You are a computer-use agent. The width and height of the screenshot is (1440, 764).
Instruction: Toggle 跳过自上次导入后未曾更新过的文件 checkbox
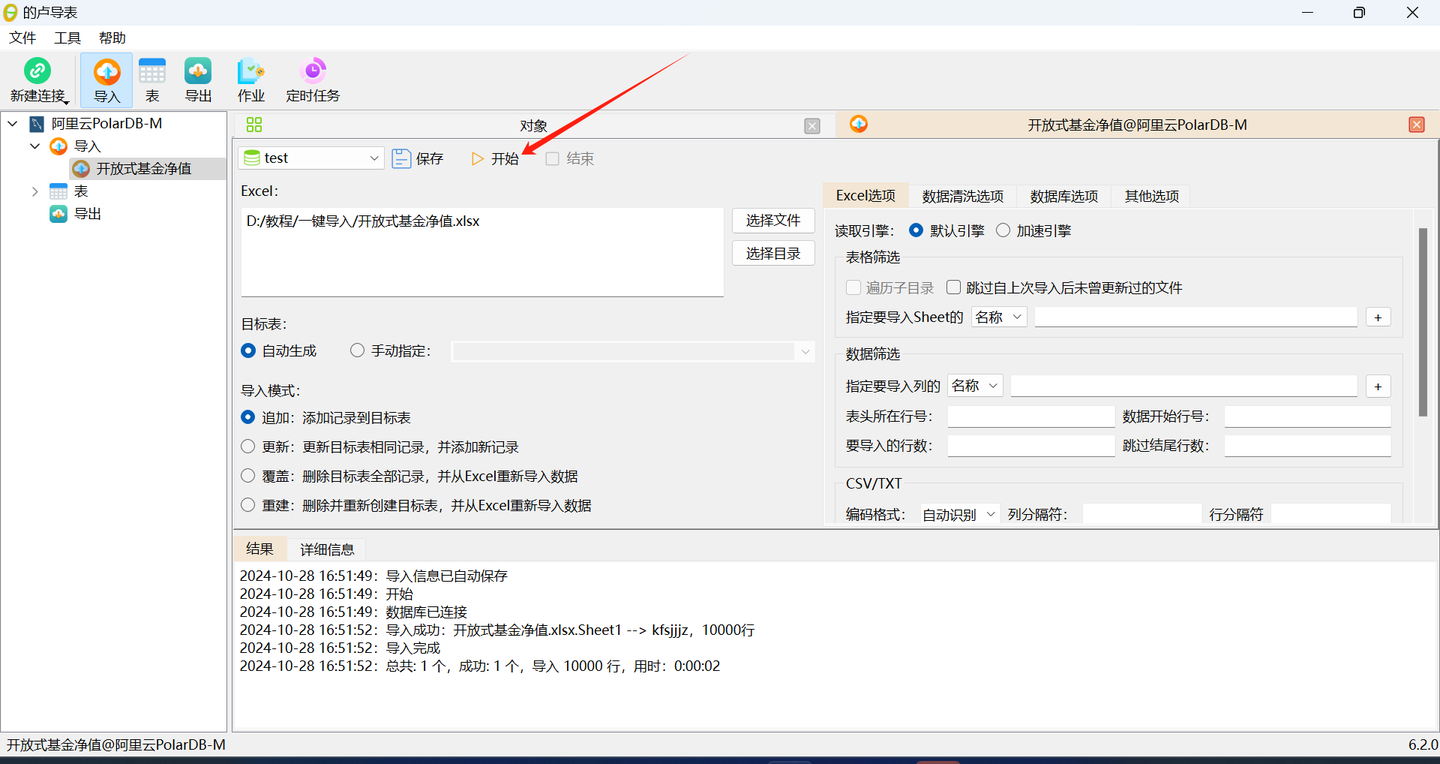(x=954, y=288)
